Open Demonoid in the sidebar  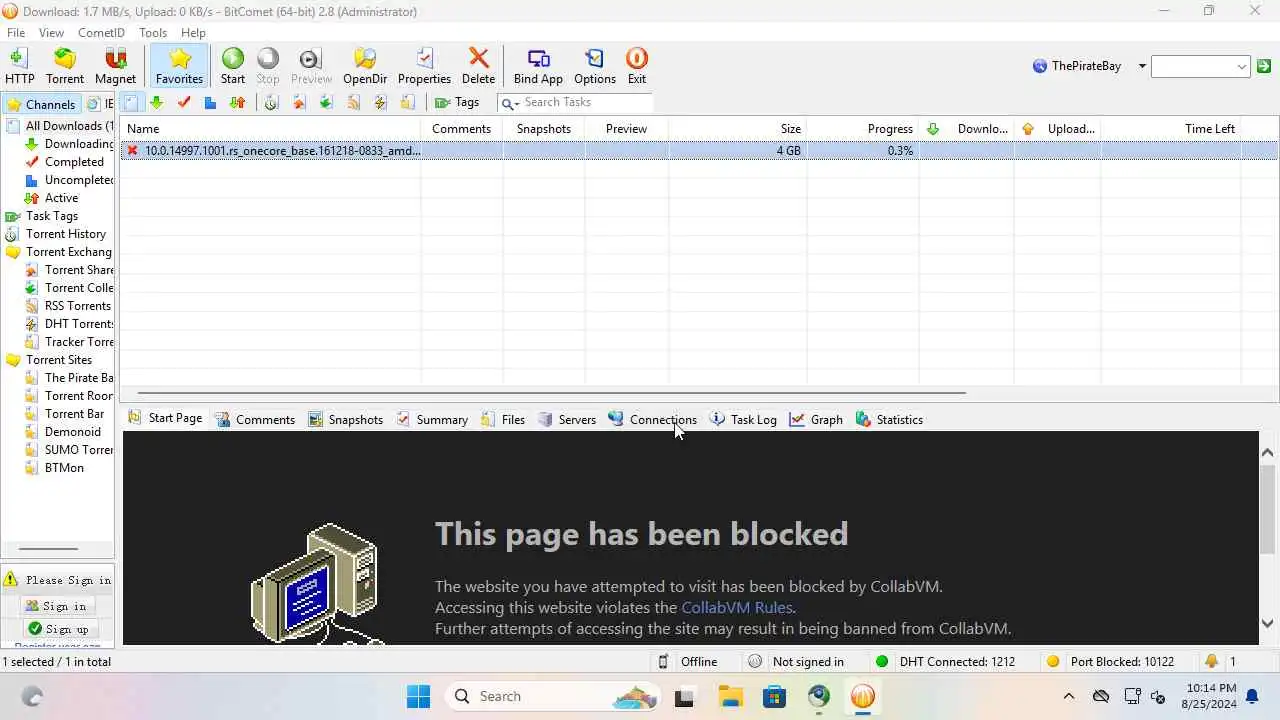[63, 432]
